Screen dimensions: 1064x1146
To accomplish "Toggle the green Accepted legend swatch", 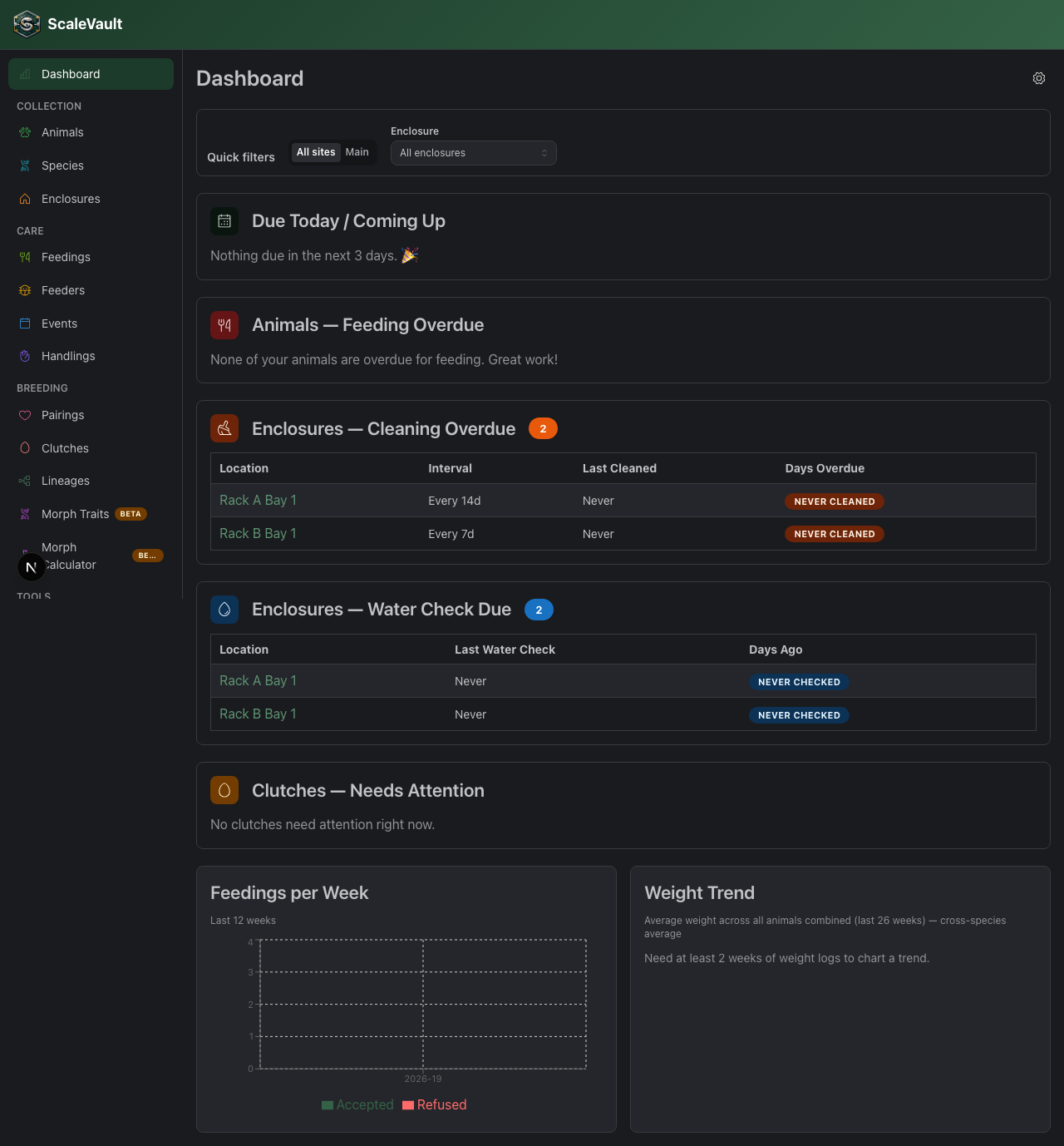I will tap(328, 1105).
